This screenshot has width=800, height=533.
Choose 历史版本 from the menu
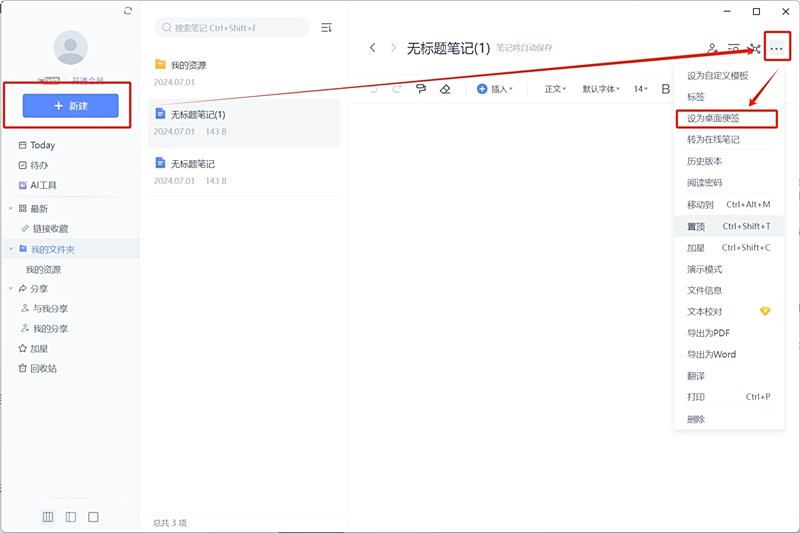[x=729, y=161]
